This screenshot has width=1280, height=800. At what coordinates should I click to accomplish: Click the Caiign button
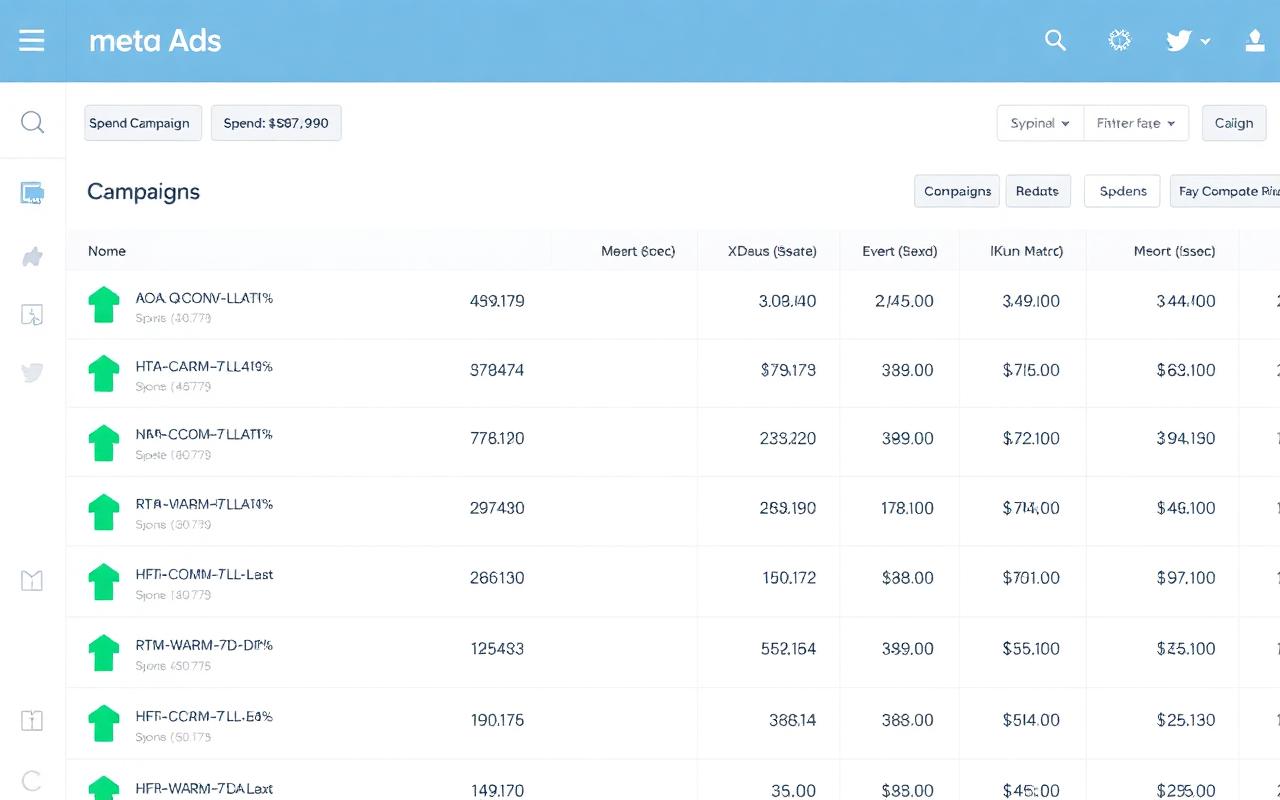pos(1234,122)
